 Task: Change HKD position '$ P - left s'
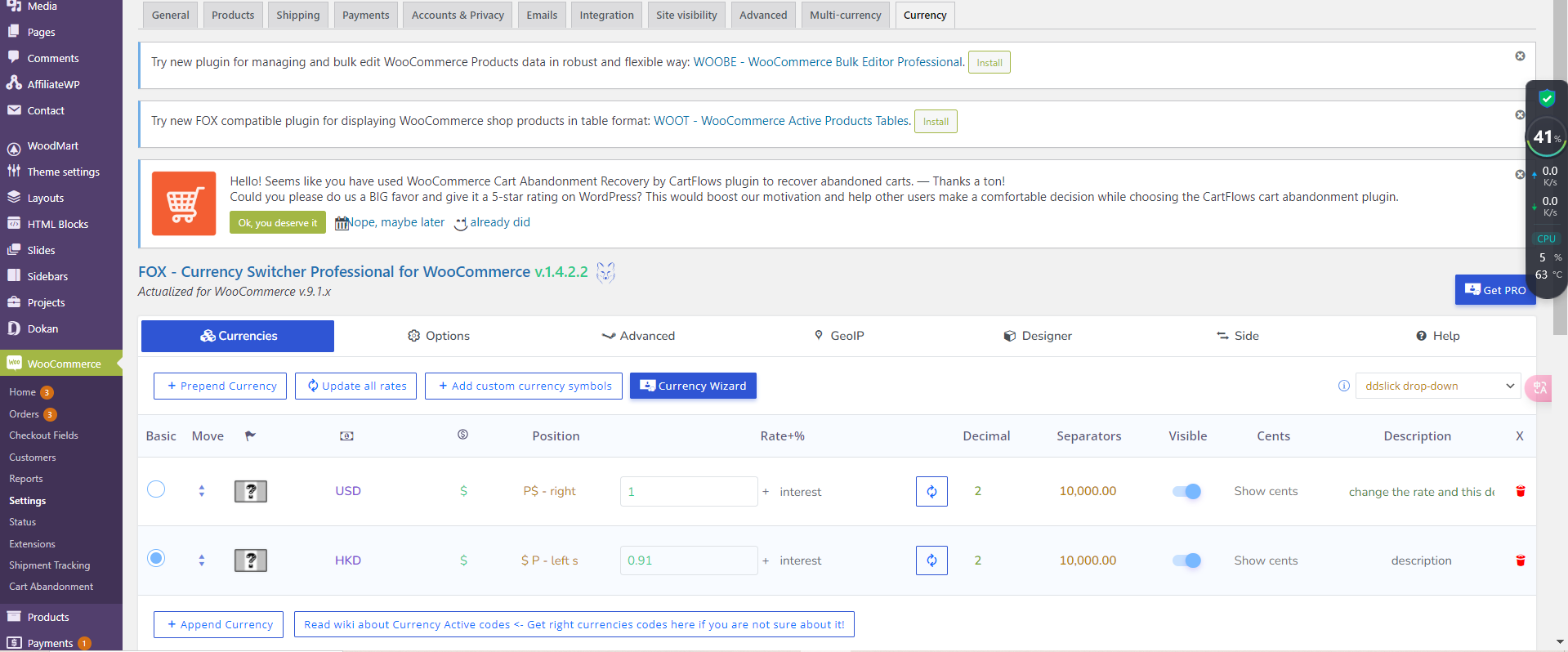(x=549, y=560)
